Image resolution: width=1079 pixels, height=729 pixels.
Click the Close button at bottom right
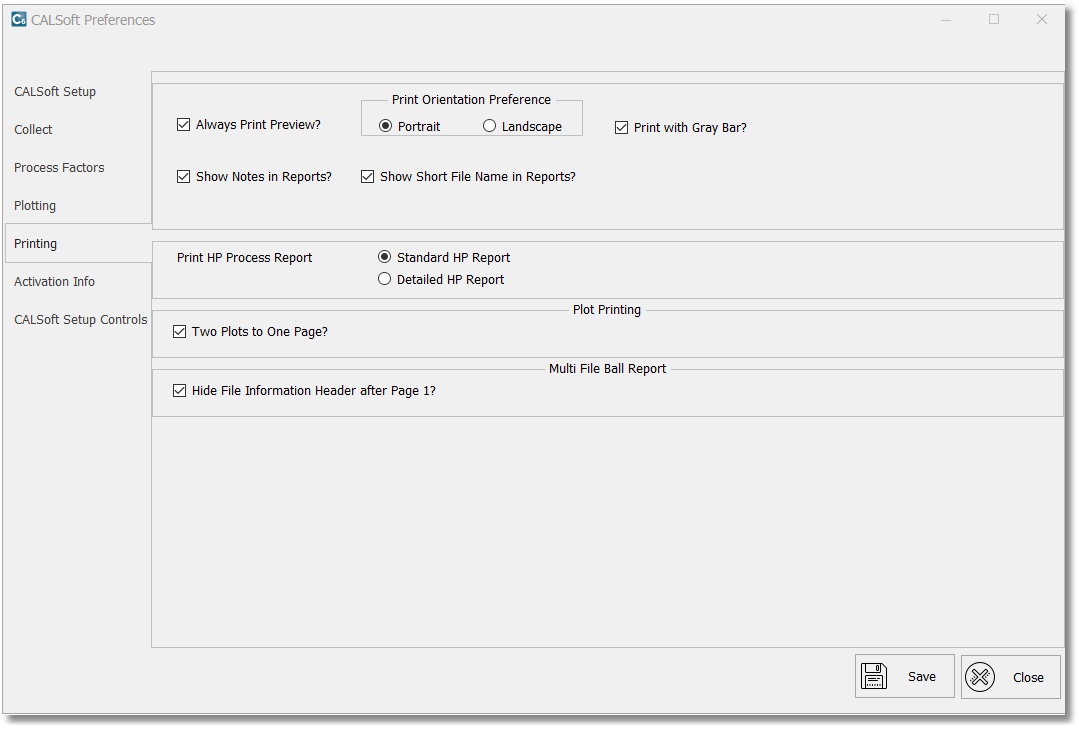1010,677
